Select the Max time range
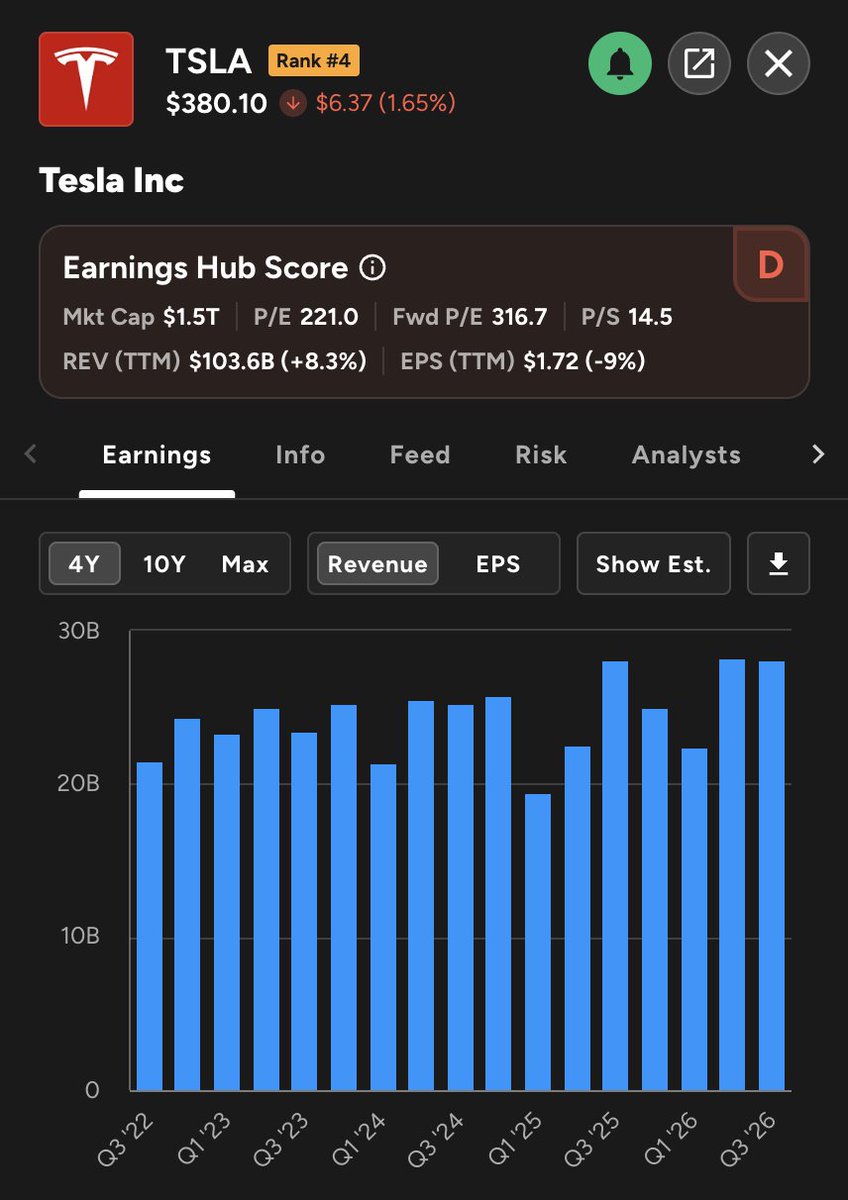Image resolution: width=848 pixels, height=1200 pixels. (245, 564)
